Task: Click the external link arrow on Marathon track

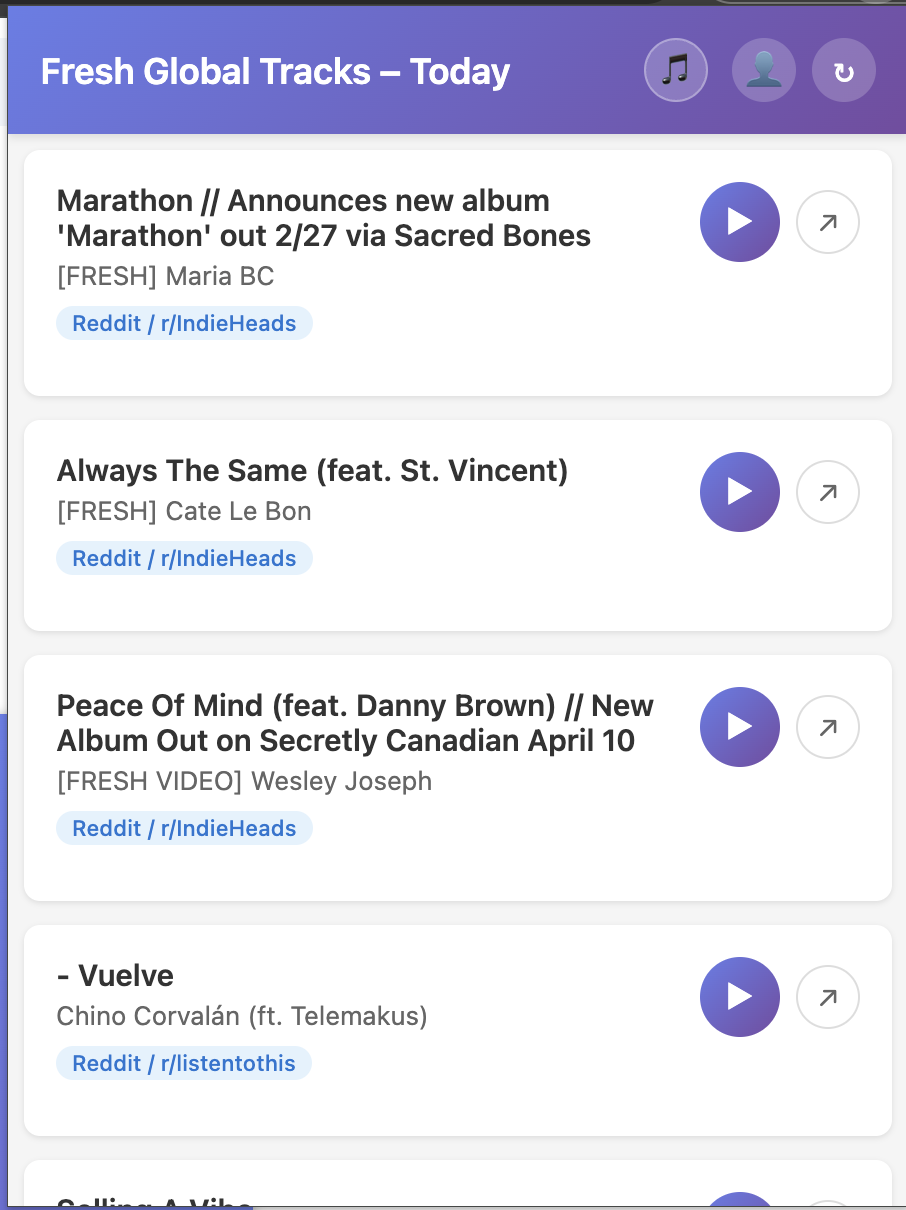Action: tap(827, 222)
